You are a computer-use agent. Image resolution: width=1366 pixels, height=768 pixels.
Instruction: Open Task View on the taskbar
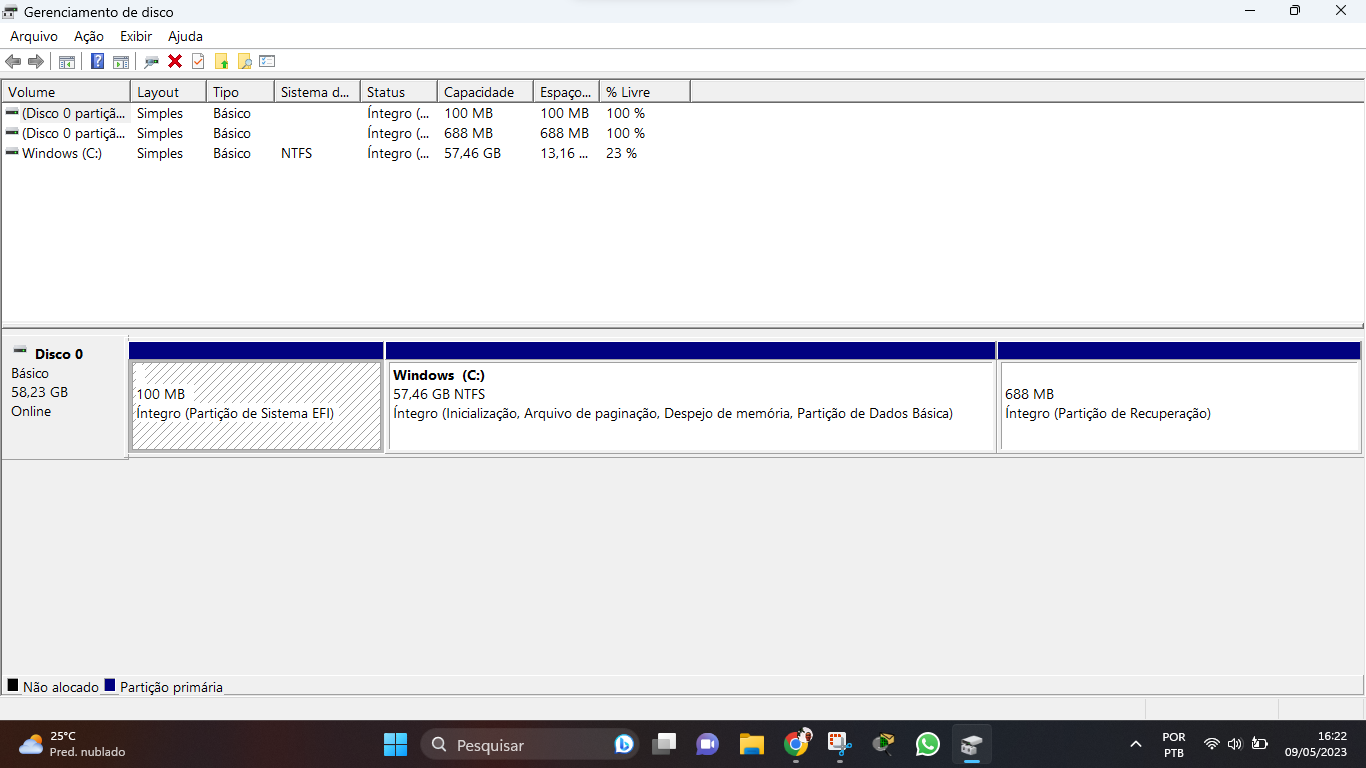click(x=664, y=744)
